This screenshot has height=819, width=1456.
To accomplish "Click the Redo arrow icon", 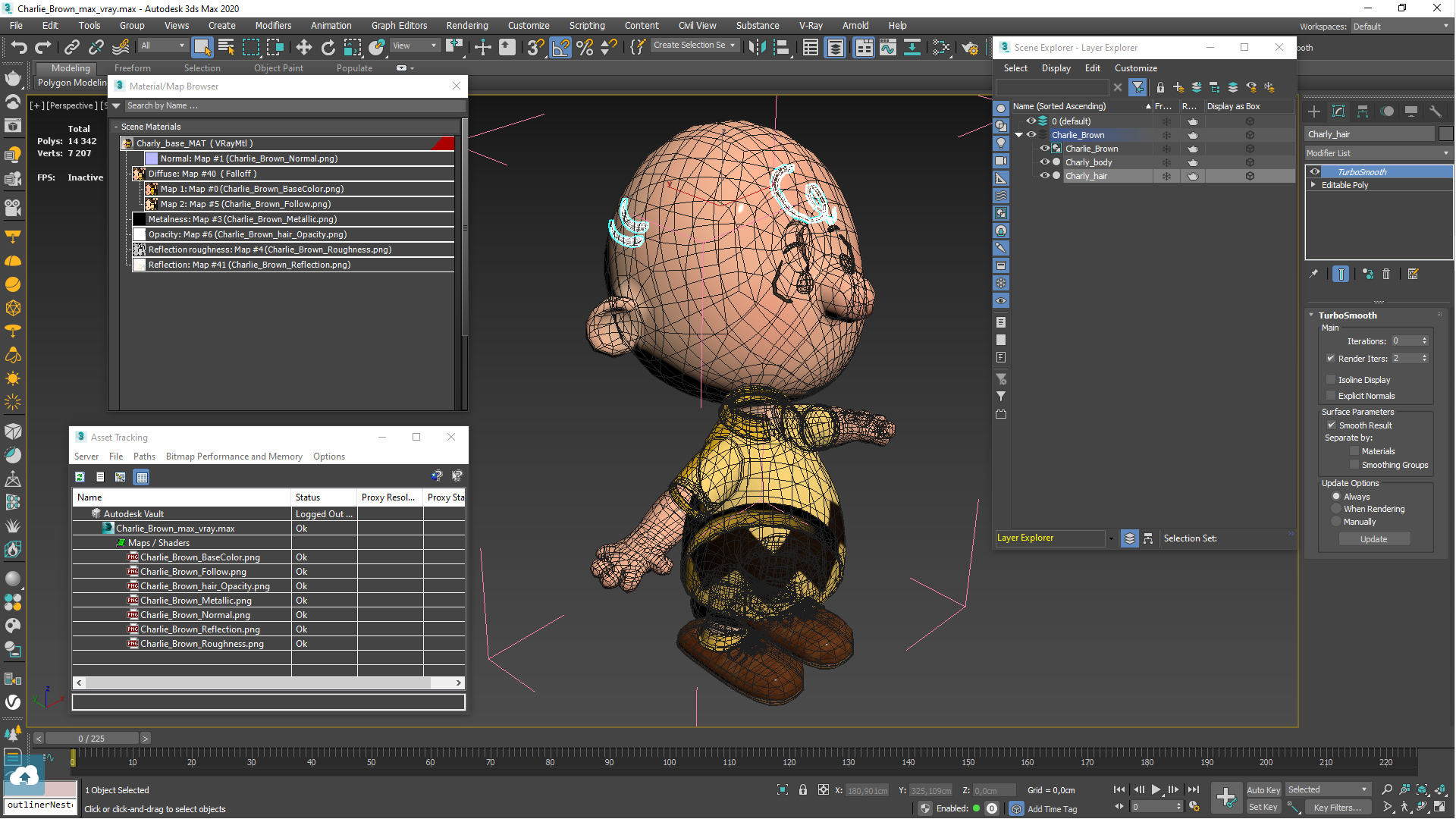I will pyautogui.click(x=43, y=47).
